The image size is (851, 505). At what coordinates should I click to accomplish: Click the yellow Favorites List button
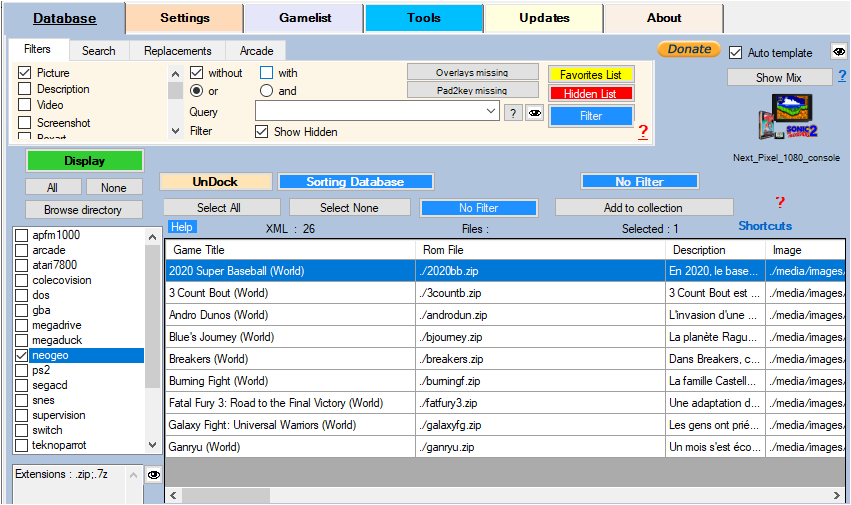coord(590,74)
